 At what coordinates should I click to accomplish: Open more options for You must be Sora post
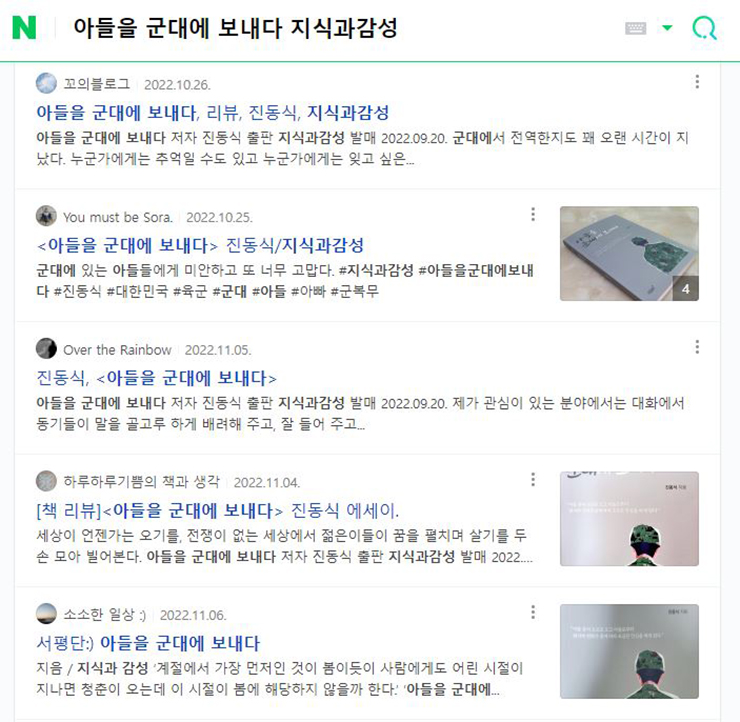[533, 214]
